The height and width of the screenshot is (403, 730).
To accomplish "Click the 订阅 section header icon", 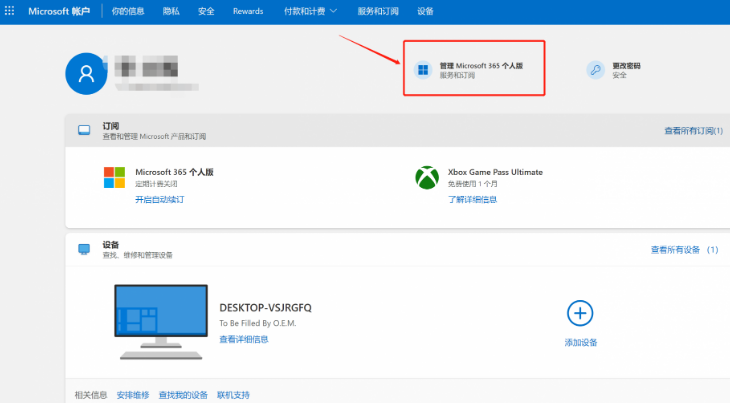I will 85,131.
